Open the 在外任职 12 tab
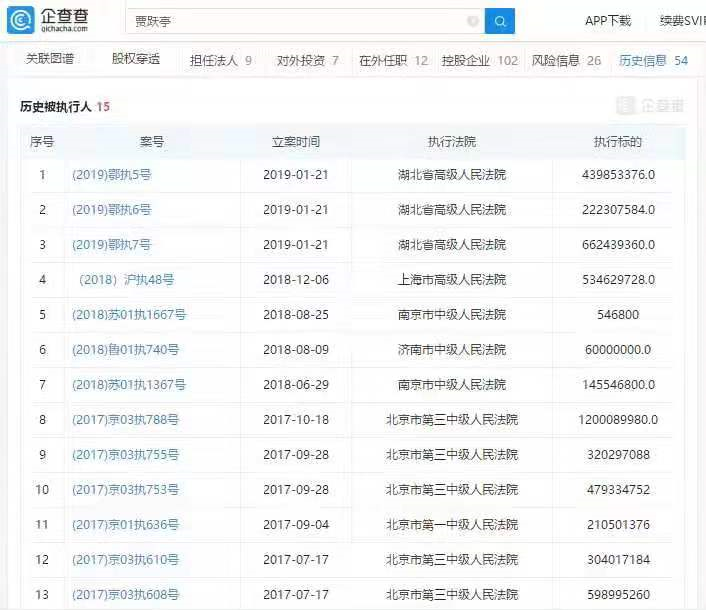The width and height of the screenshot is (706, 610). (394, 60)
